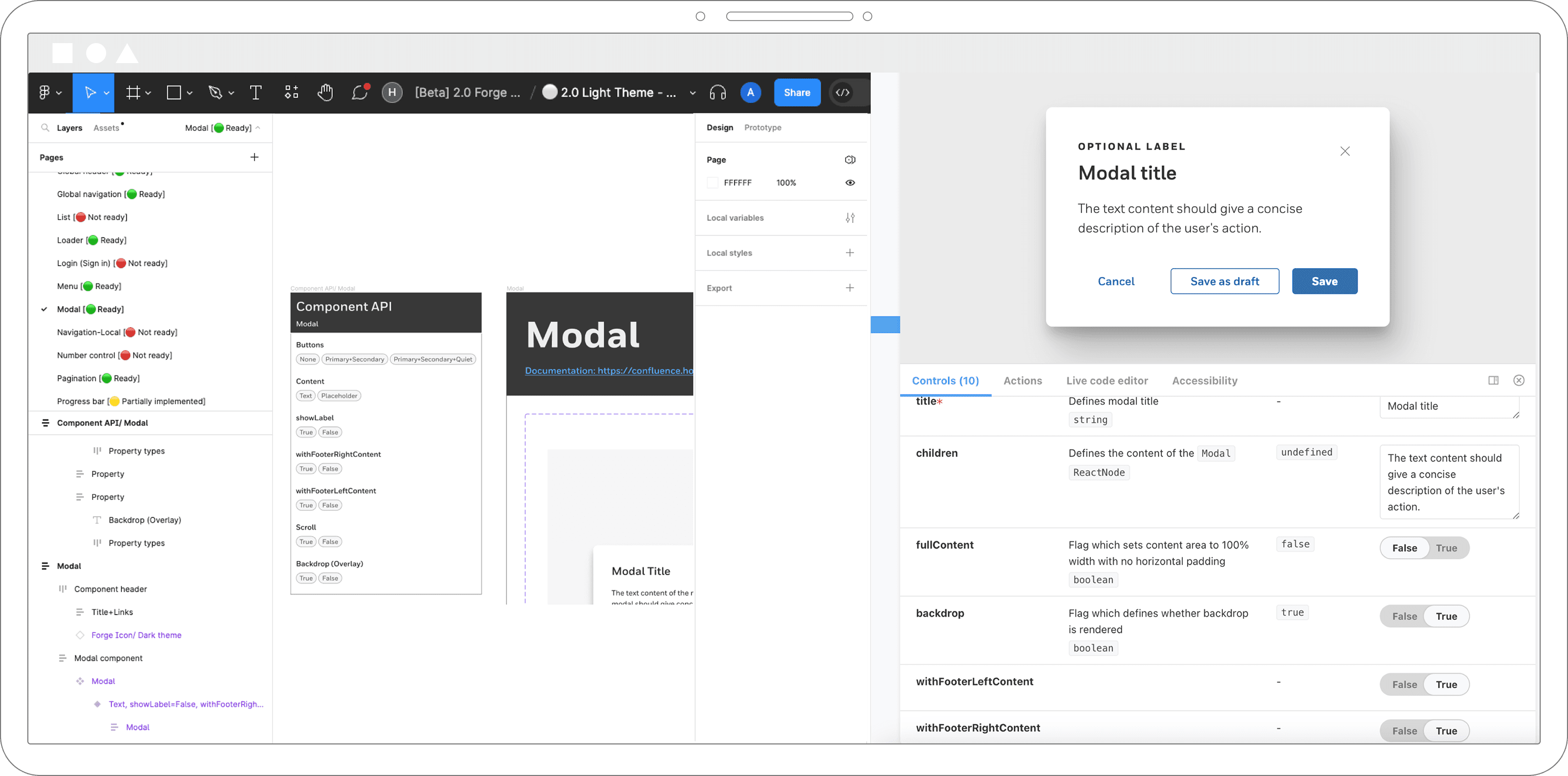Screen dimensions: 1568x776
Task: Start audio conversation headphones icon
Action: (718, 93)
